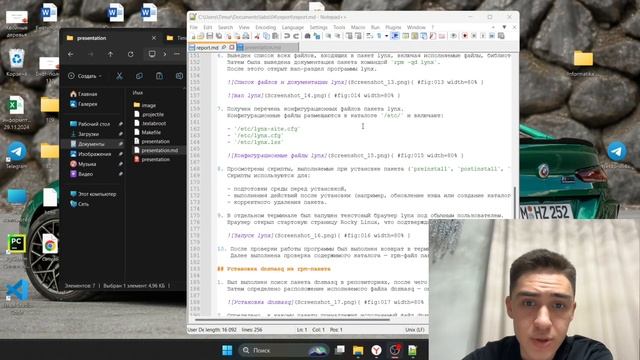
Task: Open the Function List panel icon
Action: [x=432, y=36]
